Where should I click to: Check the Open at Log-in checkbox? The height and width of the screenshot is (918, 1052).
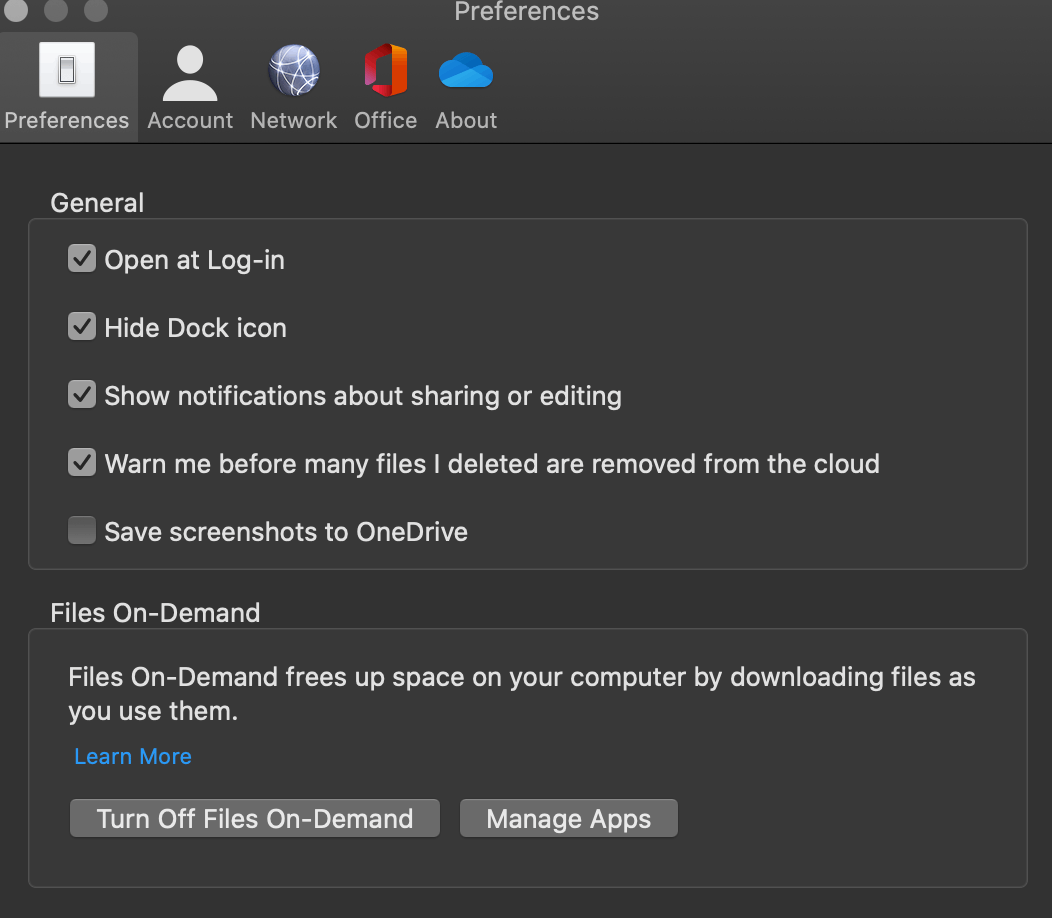pyautogui.click(x=81, y=258)
